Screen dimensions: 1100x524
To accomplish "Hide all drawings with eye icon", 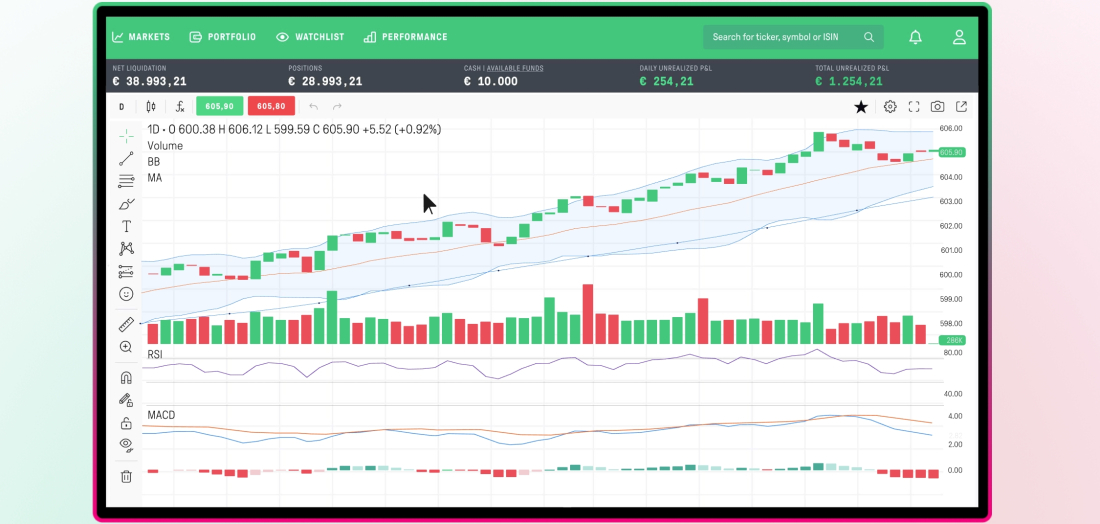I will pos(126,444).
